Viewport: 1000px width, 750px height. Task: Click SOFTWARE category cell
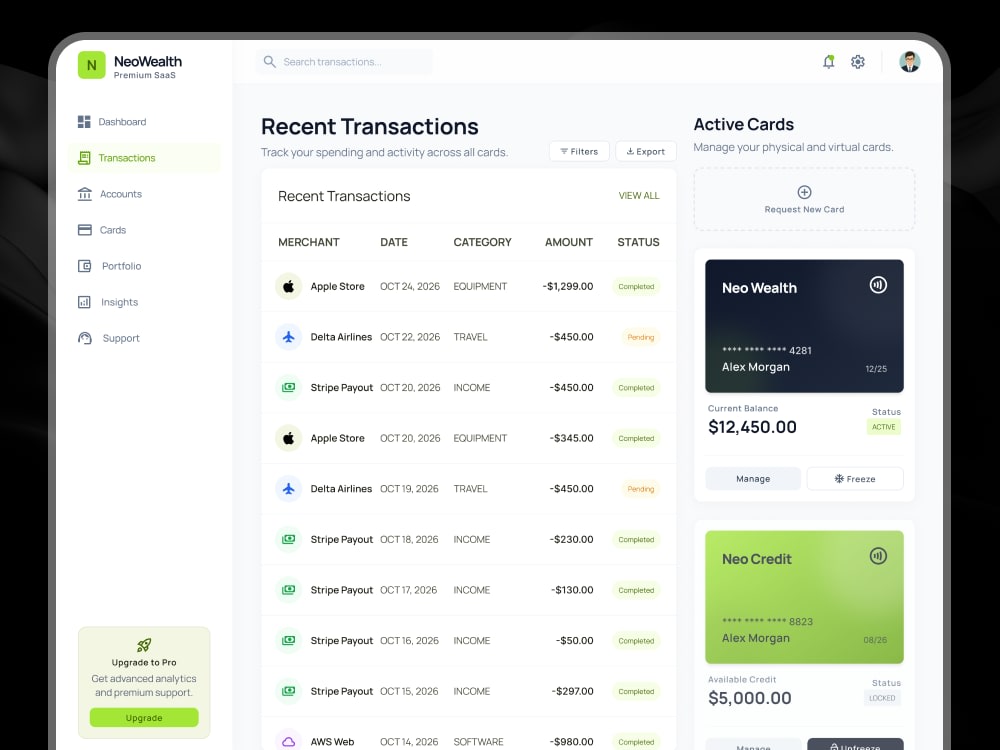pos(478,742)
